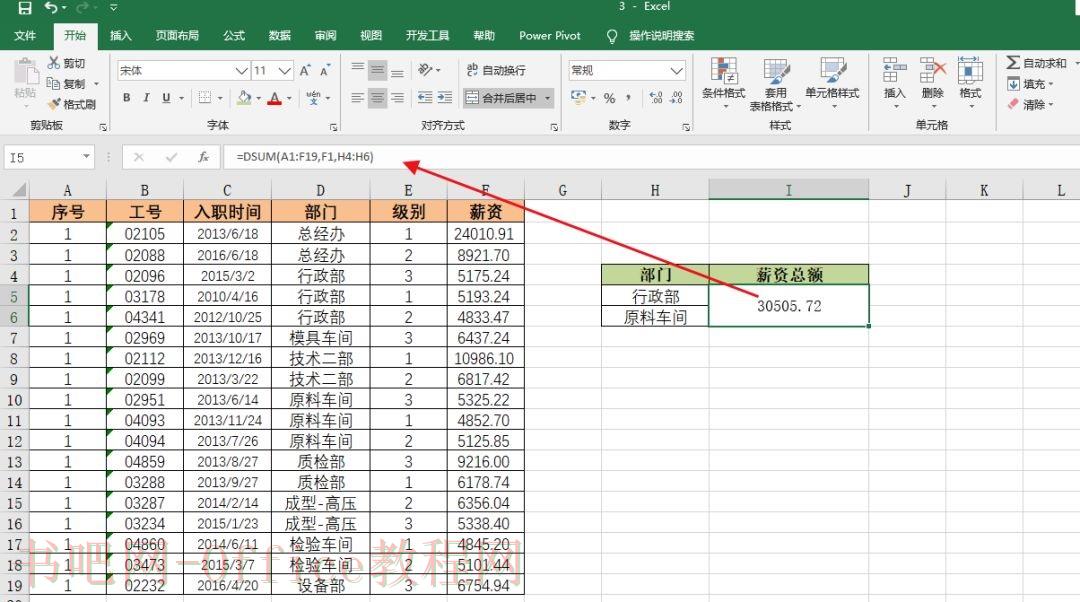The image size is (1080, 602).
Task: Open the 常规 number format dropdown
Action: click(676, 70)
